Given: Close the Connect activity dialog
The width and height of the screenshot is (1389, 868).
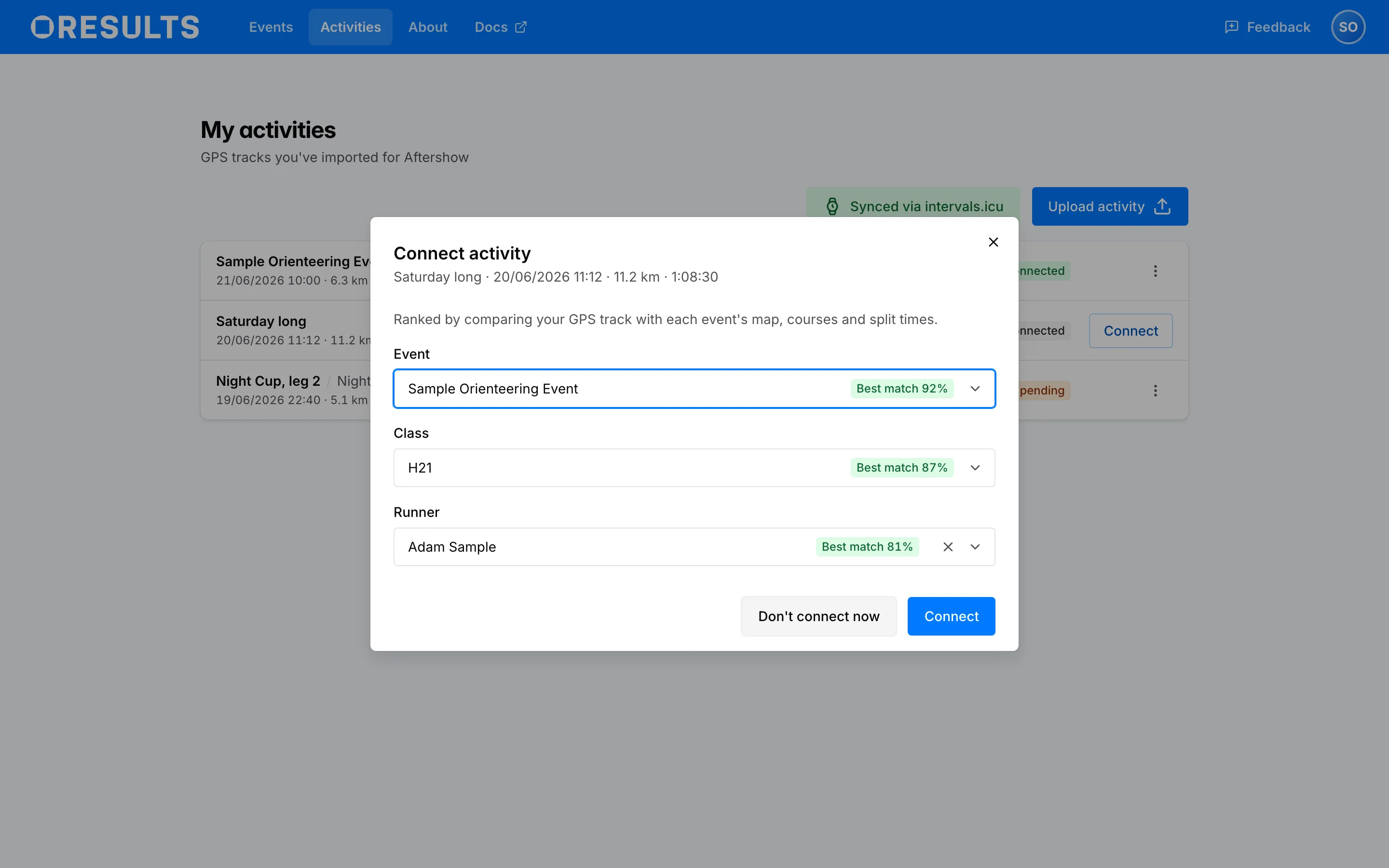Looking at the screenshot, I should click(993, 242).
